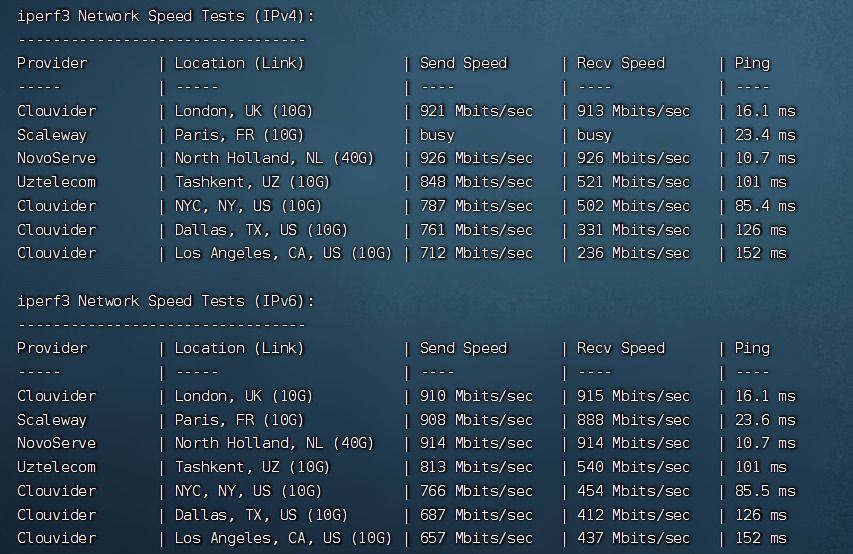
Task: Click the 412 Mbits/sec IPv6 Dallas recv speed
Action: tap(633, 515)
